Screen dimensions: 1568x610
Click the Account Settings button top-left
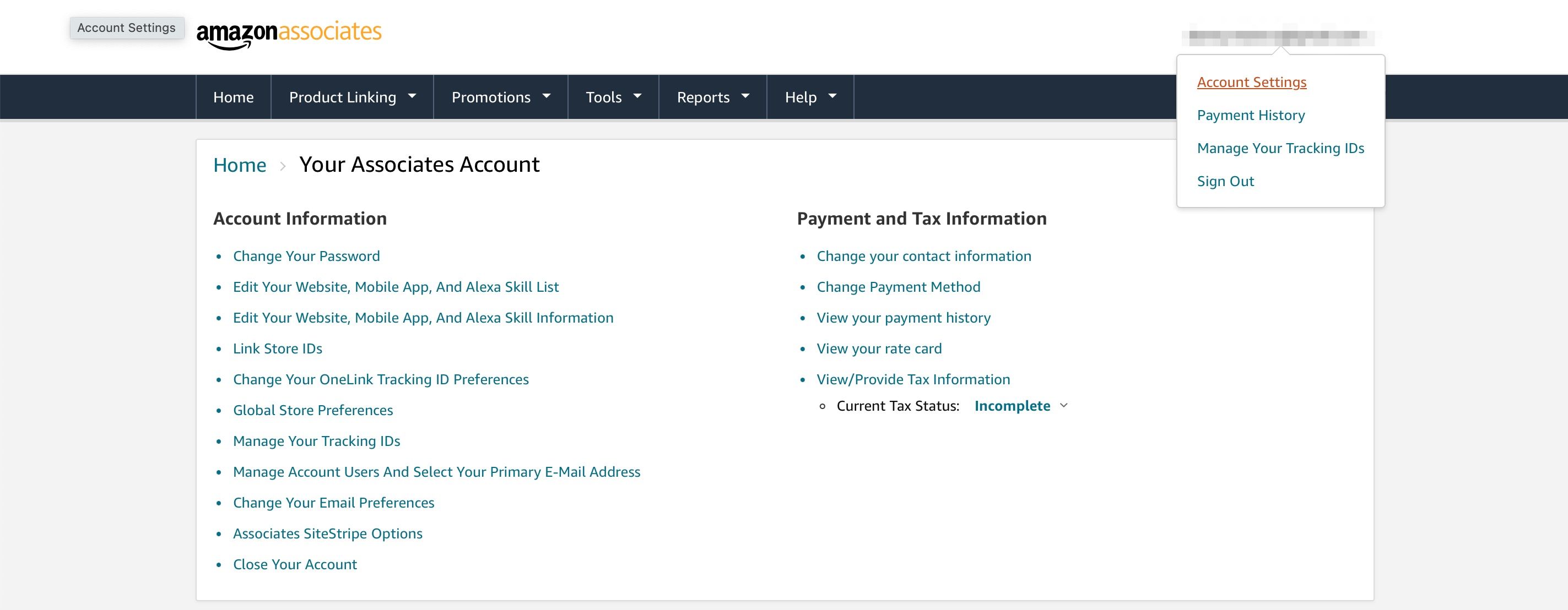click(x=126, y=28)
